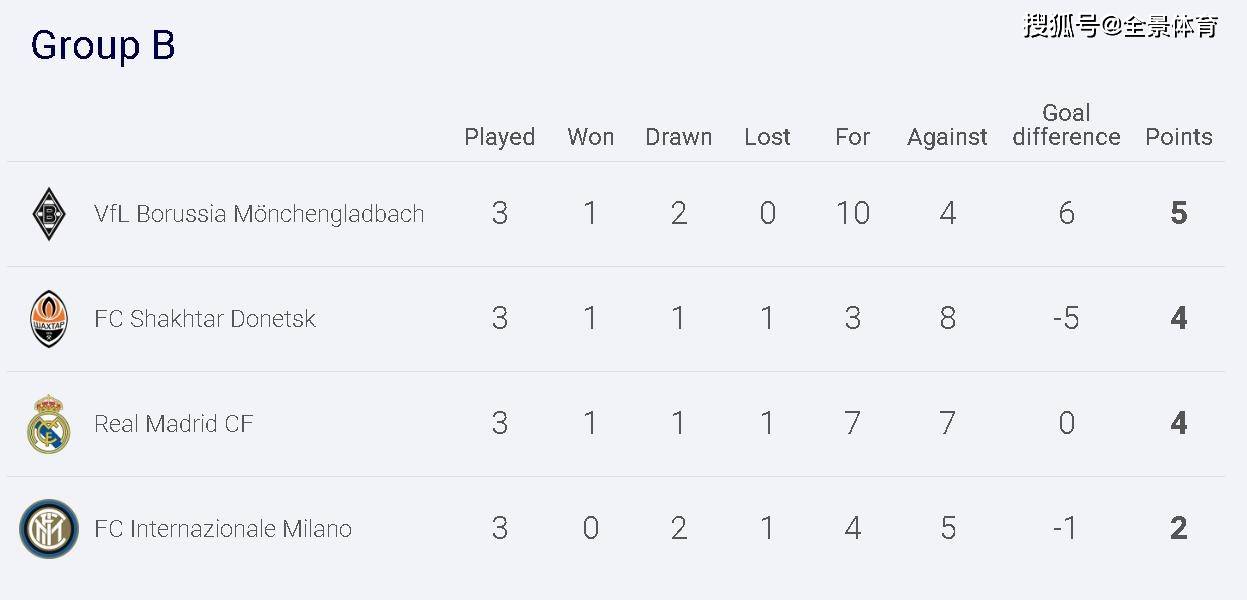
Task: Click the Shakhtar Donetsk club crest
Action: (48, 319)
